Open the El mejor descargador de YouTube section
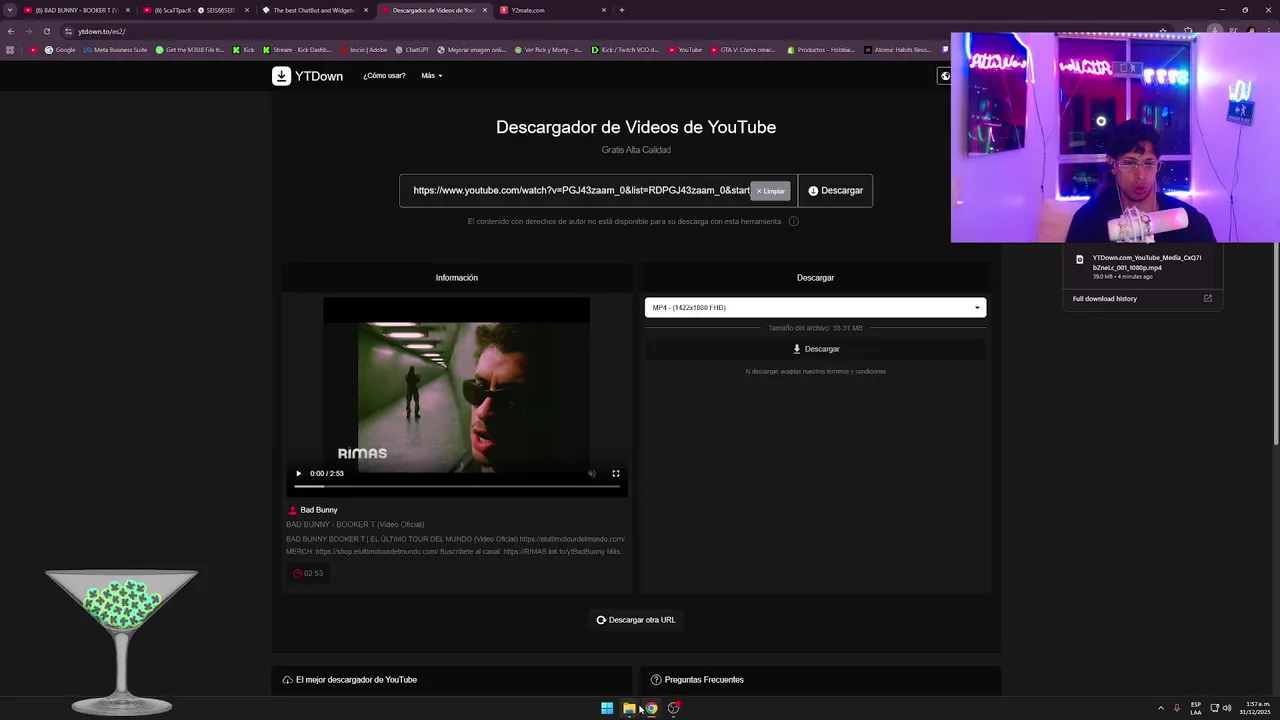The width and height of the screenshot is (1280, 720). 451,680
